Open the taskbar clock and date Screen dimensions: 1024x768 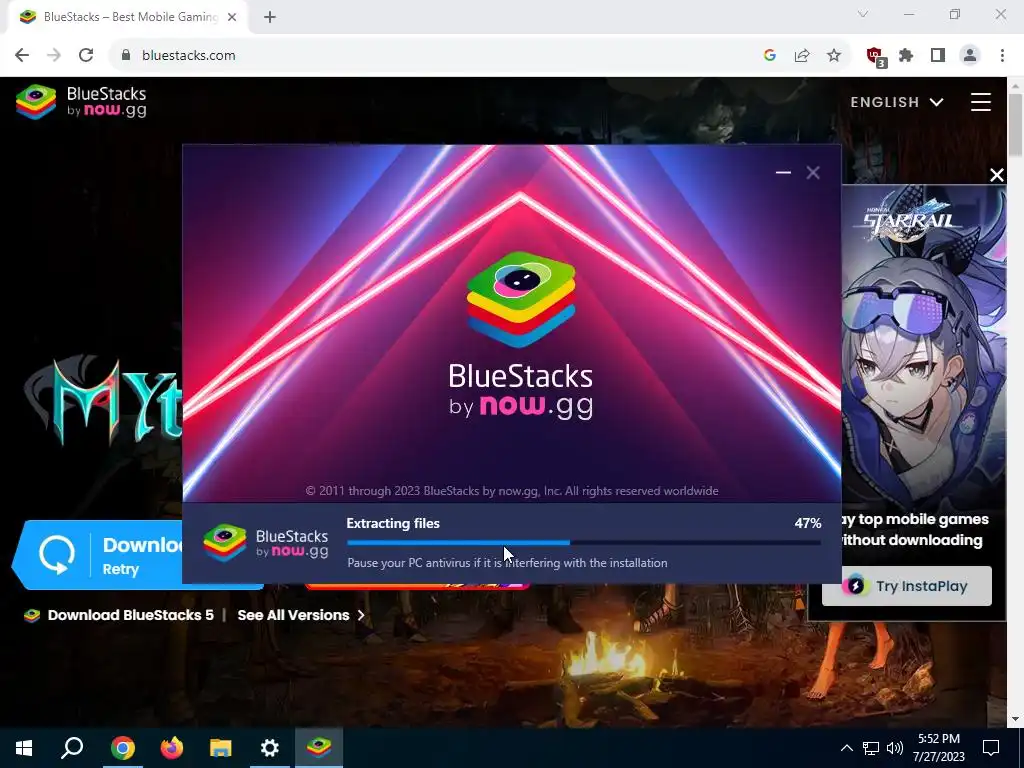pos(938,748)
